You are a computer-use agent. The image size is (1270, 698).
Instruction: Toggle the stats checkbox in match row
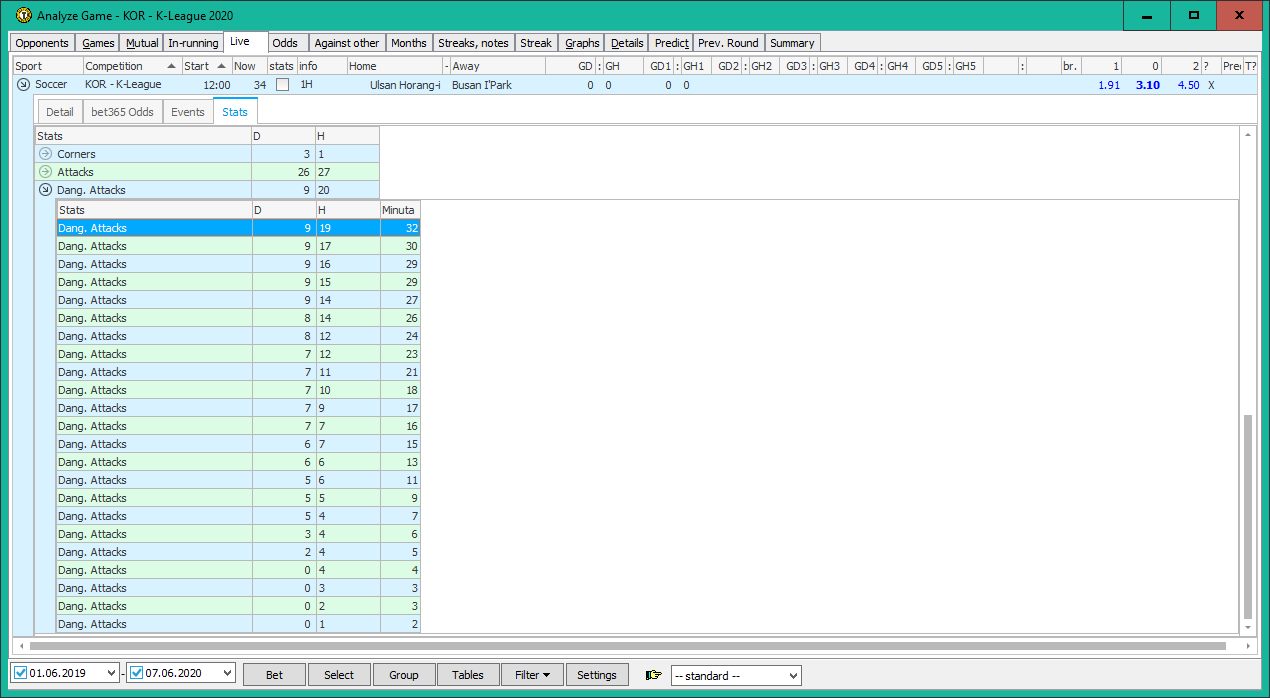[x=282, y=85]
